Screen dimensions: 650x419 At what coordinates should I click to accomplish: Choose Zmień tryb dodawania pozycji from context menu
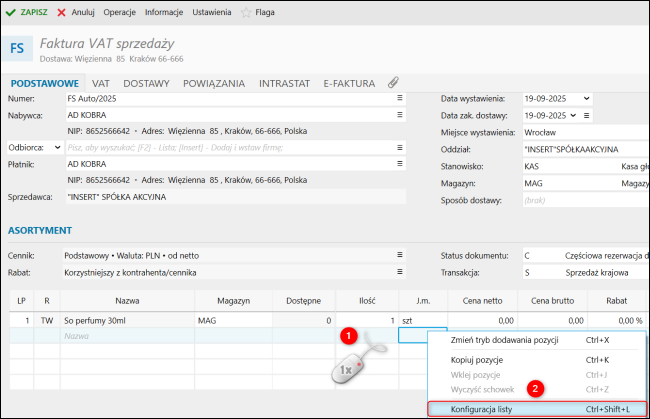click(x=536, y=340)
